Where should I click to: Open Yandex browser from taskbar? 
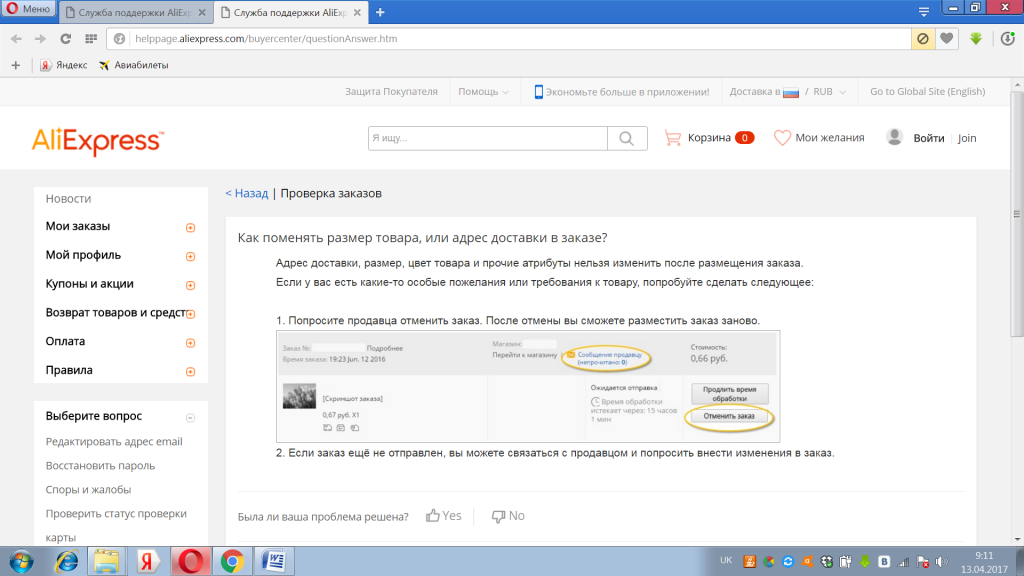coord(148,562)
